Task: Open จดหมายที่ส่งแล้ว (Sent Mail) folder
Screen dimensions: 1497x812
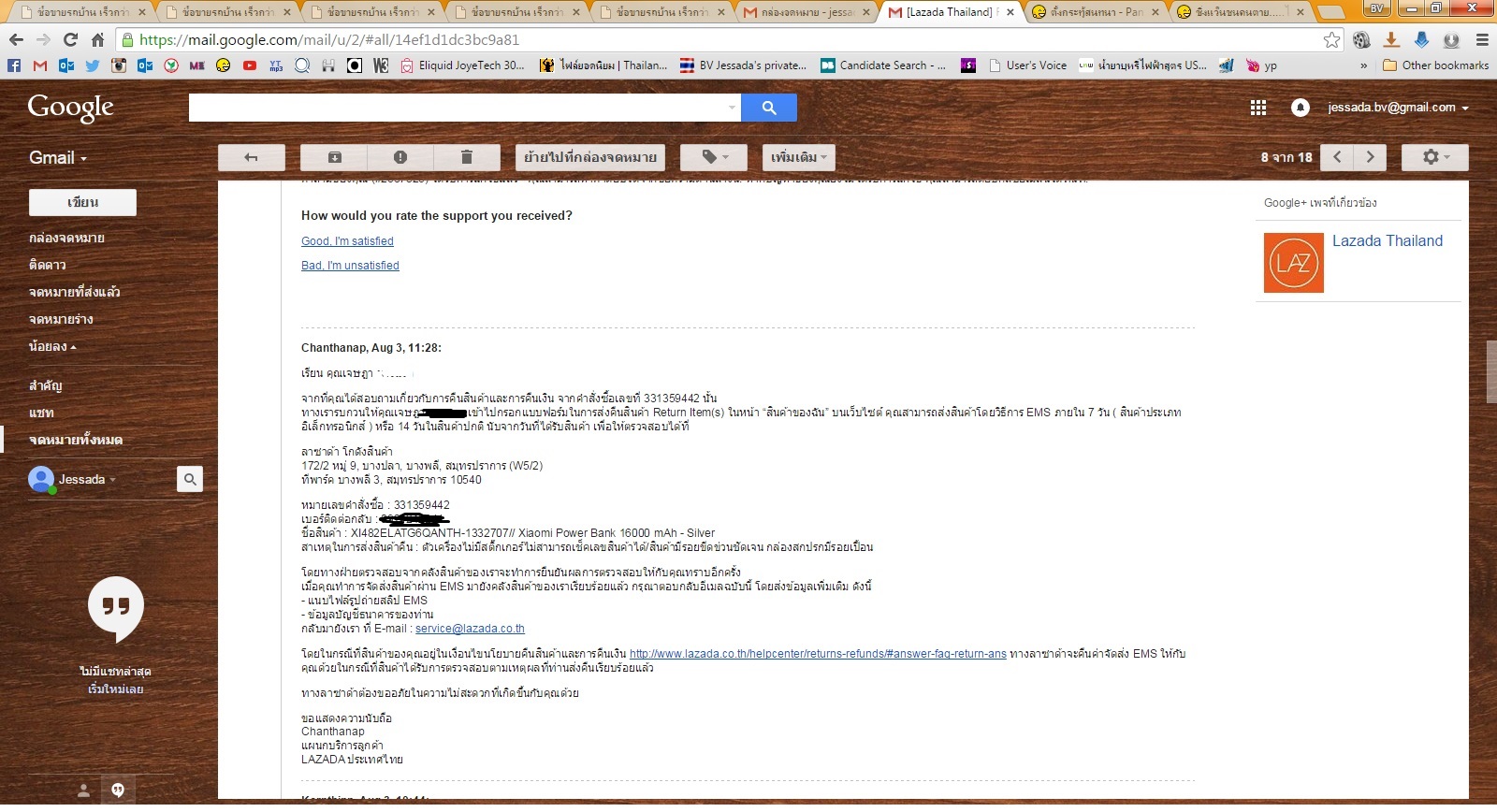Action: point(74,292)
